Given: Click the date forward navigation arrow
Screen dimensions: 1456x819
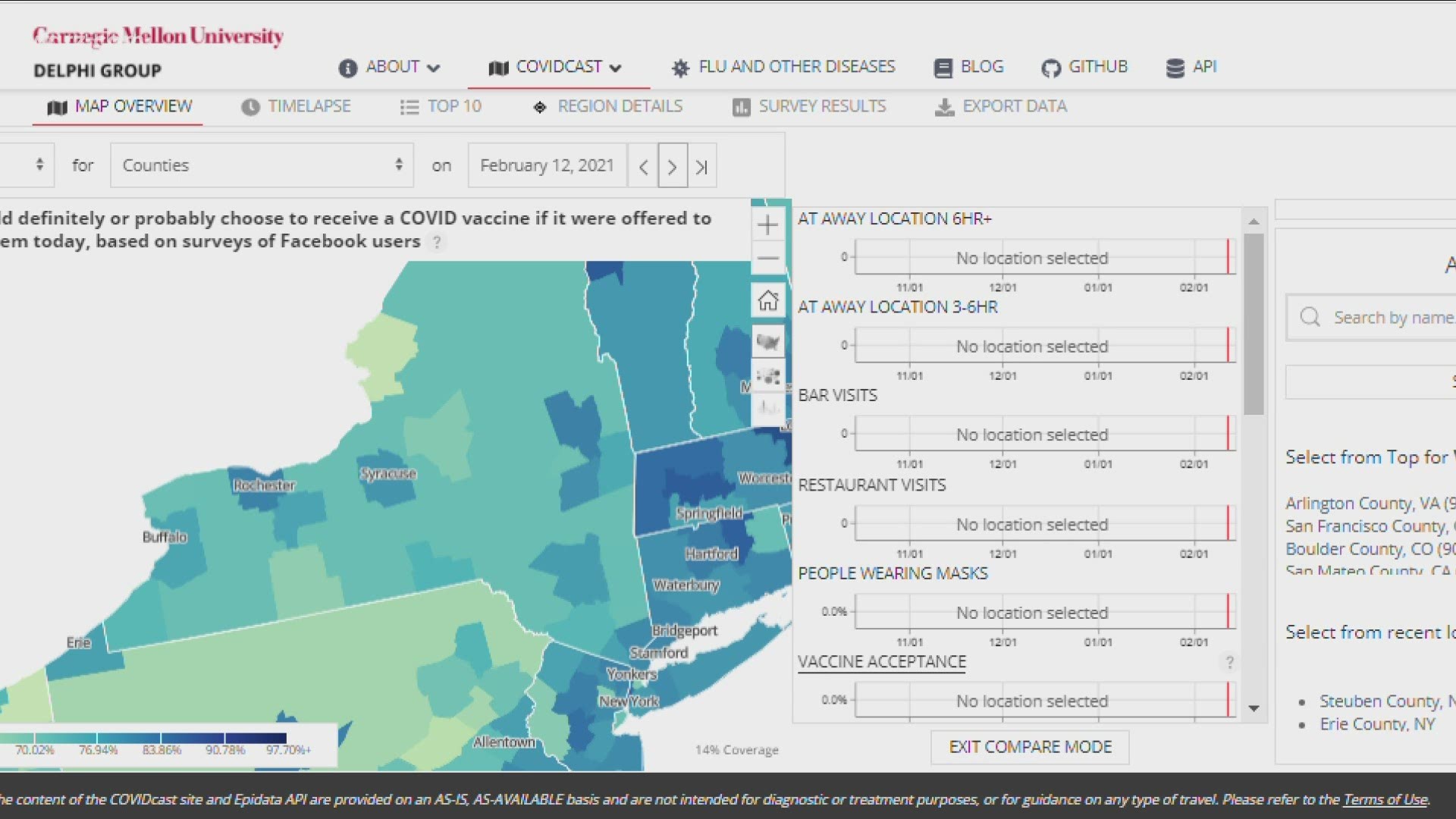Looking at the screenshot, I should tap(671, 166).
